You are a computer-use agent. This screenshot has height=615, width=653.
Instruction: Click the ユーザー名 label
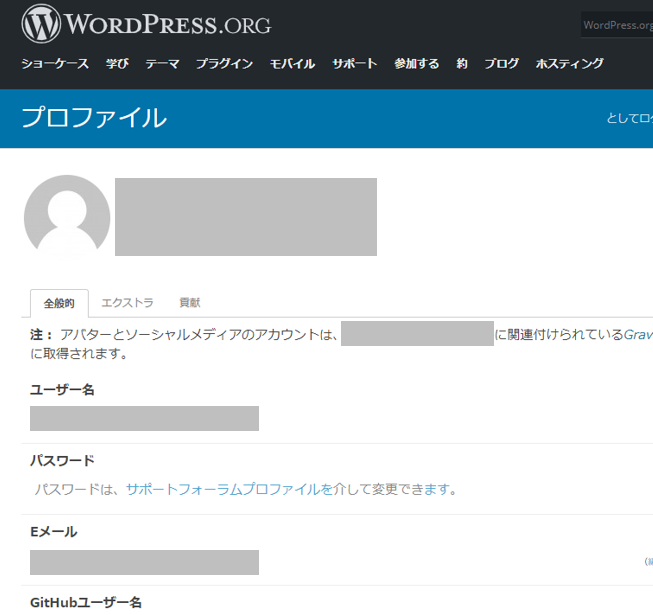[x=62, y=390]
